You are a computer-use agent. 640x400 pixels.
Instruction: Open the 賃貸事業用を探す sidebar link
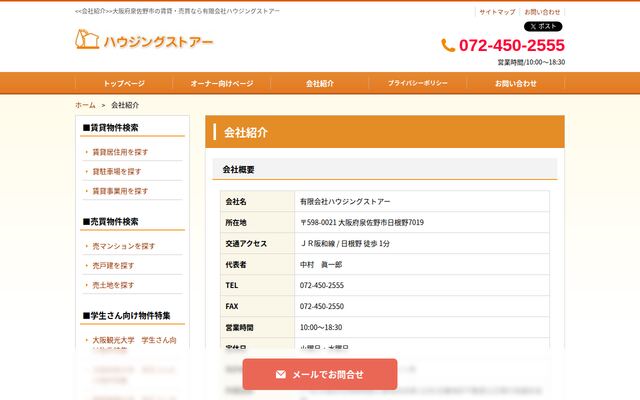[120, 191]
